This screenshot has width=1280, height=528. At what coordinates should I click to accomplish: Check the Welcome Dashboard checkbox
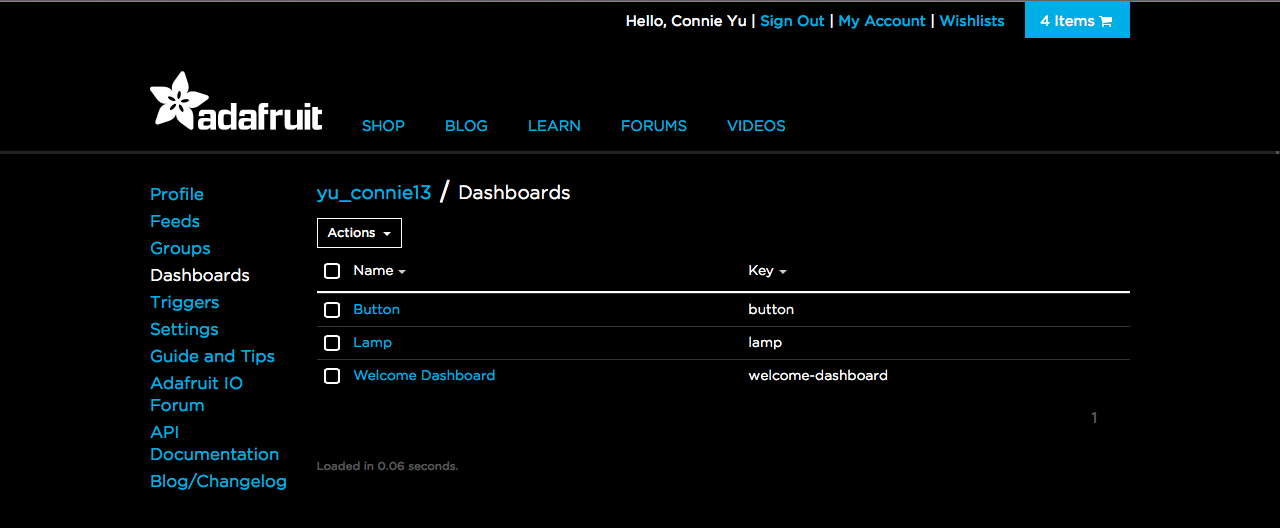[x=332, y=376]
